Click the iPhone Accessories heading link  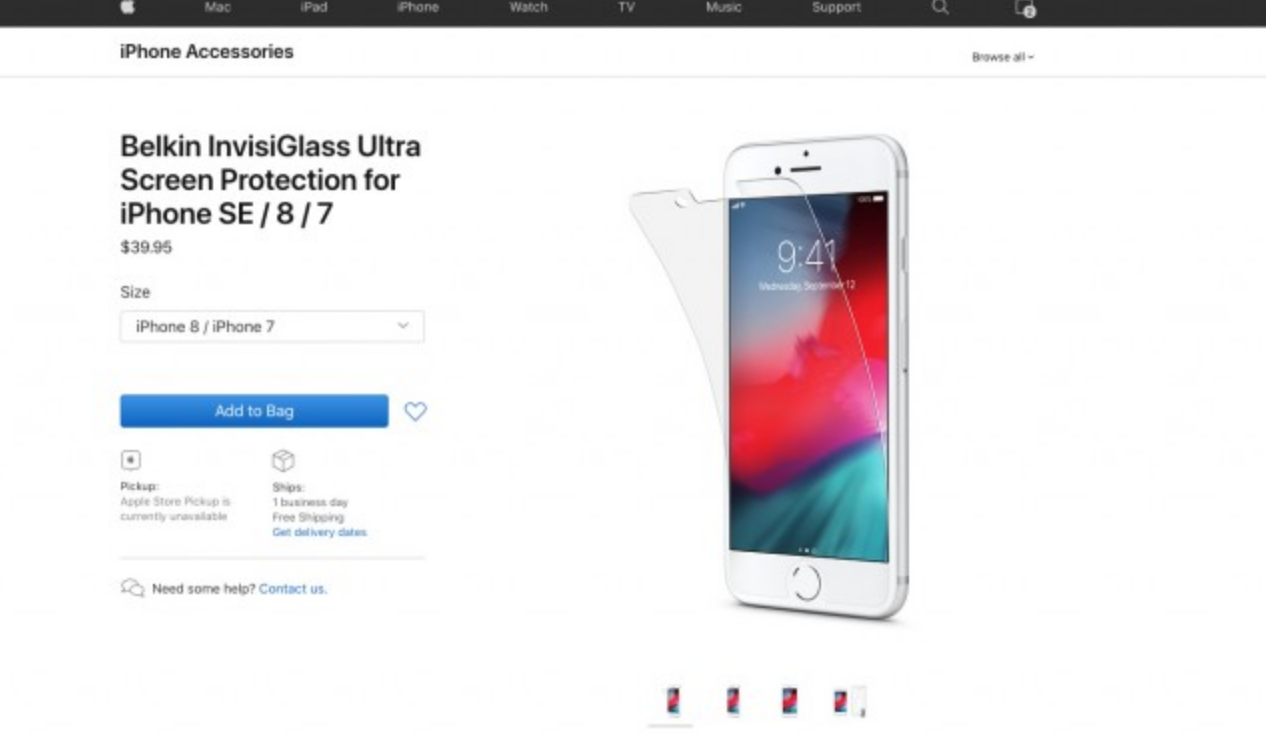coord(207,52)
